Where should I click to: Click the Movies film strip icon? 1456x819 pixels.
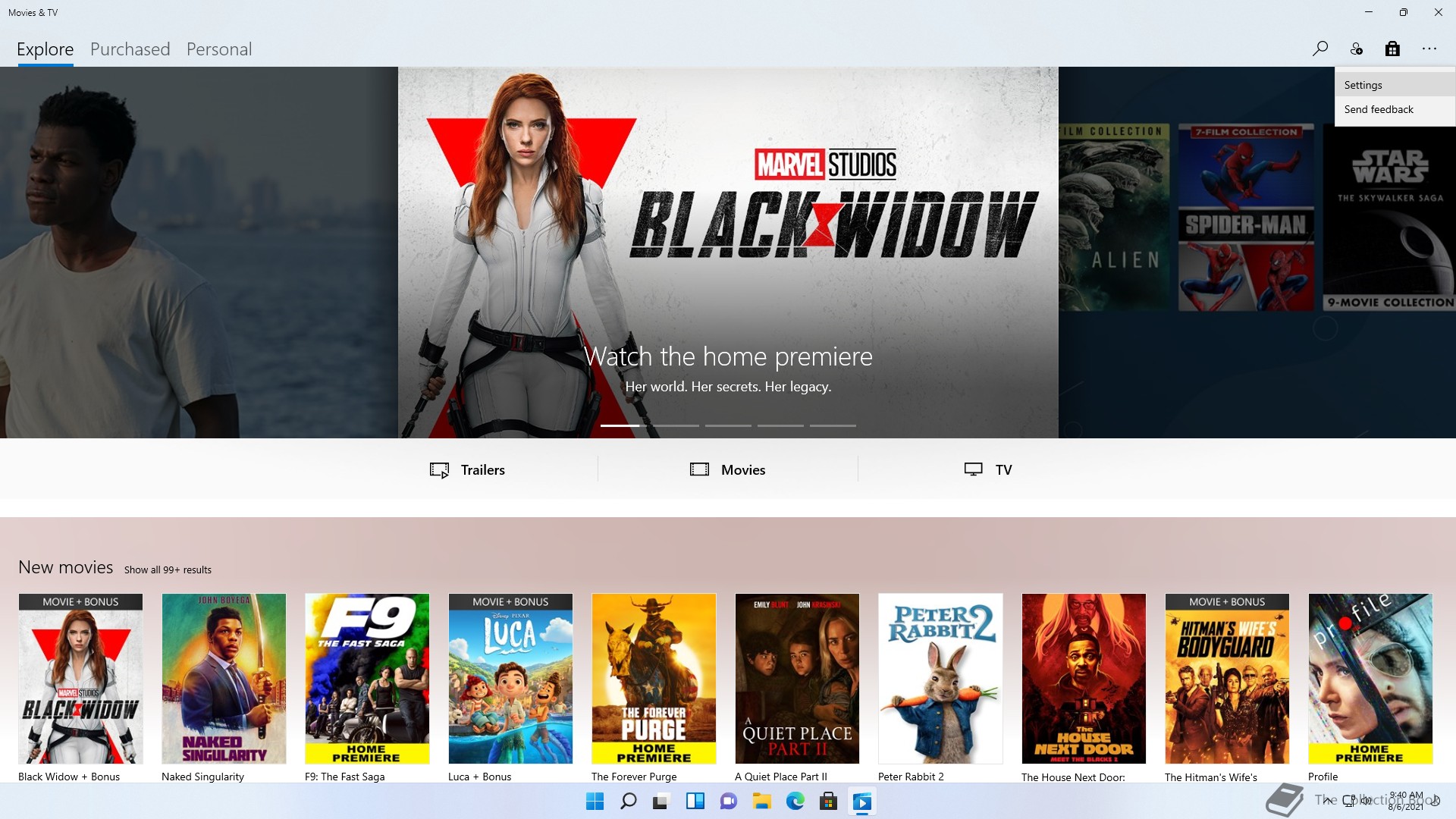click(x=699, y=469)
